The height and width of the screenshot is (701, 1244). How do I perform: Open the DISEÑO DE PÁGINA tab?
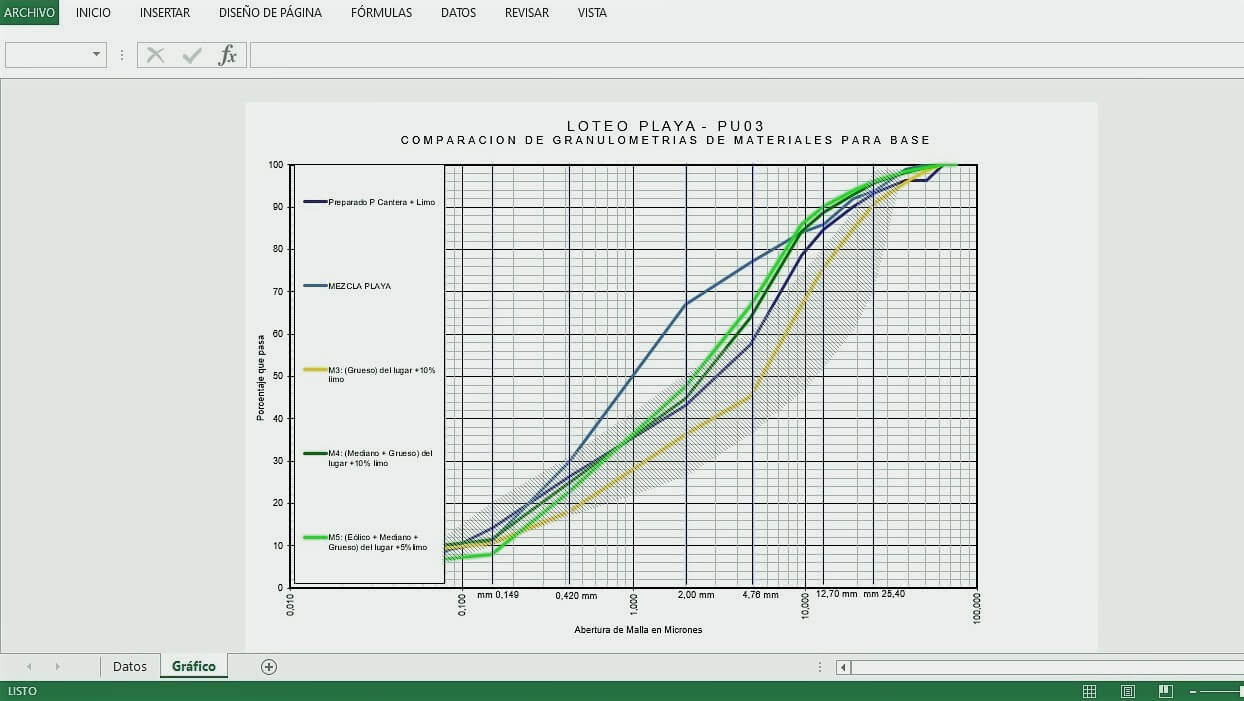(270, 13)
